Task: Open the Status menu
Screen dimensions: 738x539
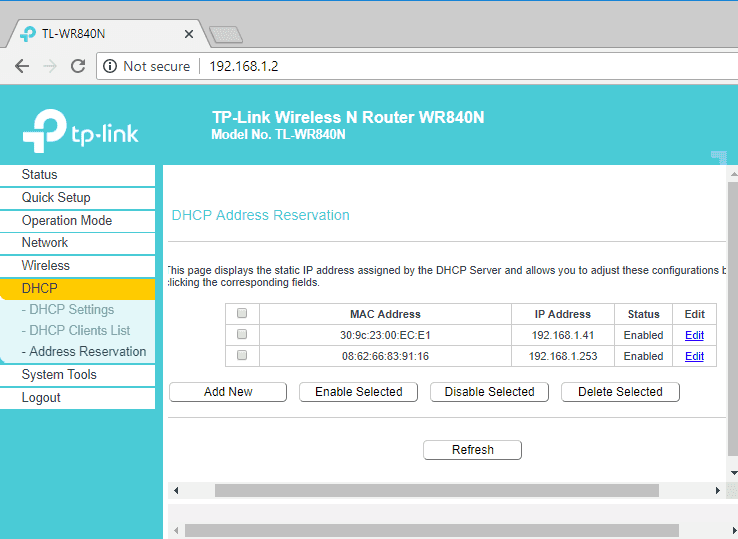Action: 78,175
